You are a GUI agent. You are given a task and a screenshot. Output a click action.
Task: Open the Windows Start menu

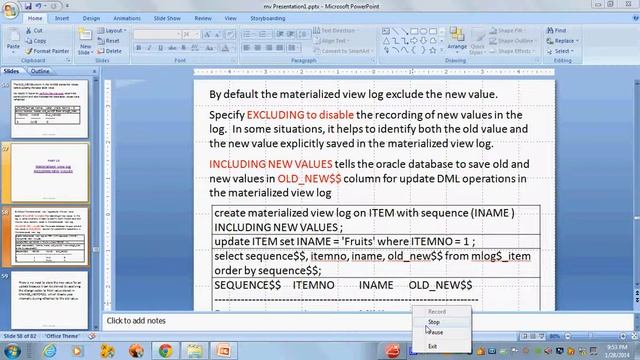click(x=12, y=351)
